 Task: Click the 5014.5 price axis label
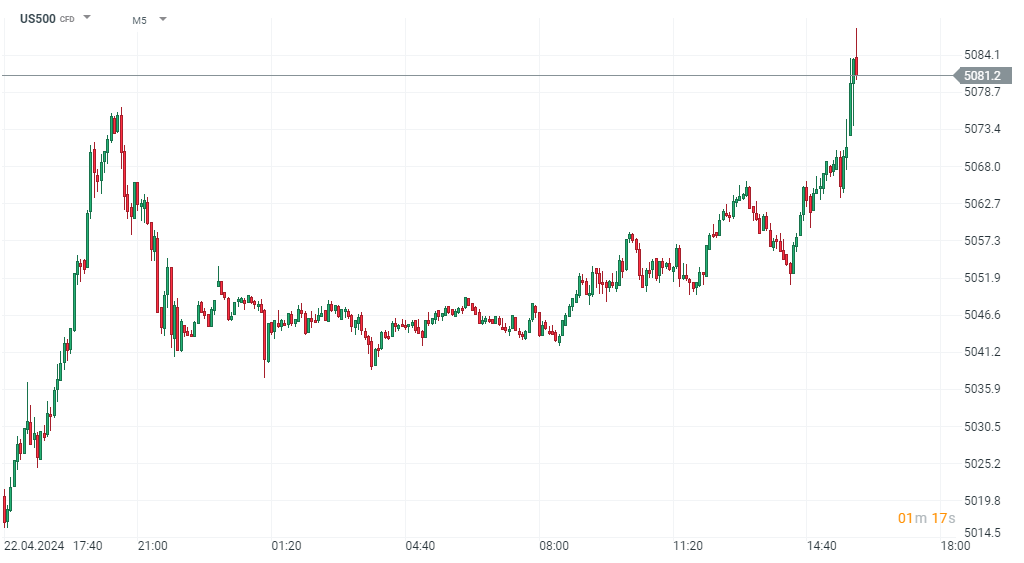click(x=982, y=533)
